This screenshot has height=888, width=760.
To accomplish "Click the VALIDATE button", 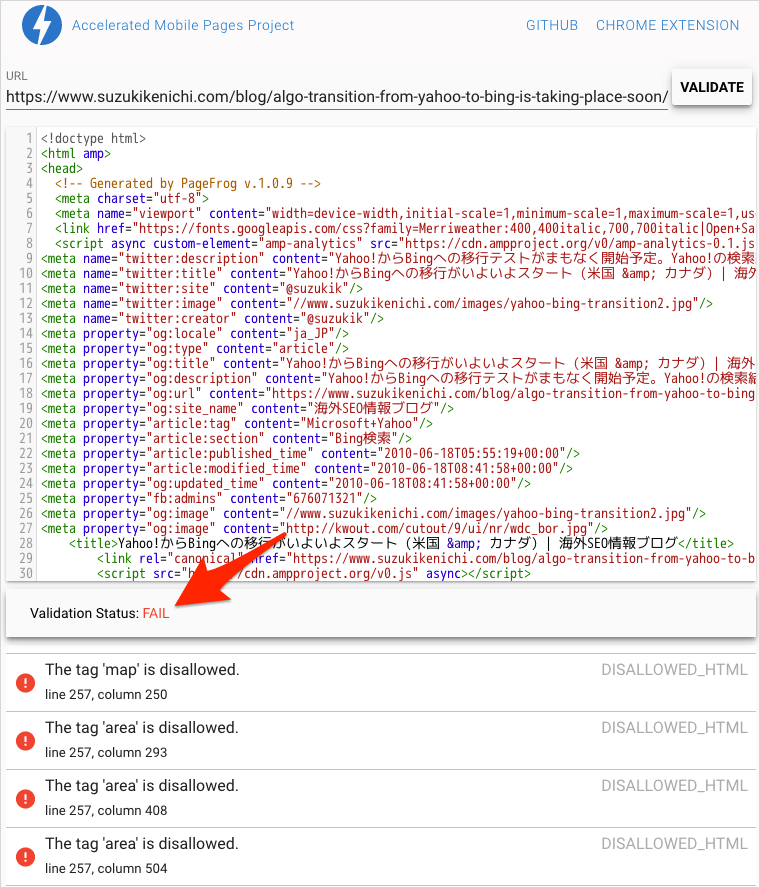I will tap(712, 87).
